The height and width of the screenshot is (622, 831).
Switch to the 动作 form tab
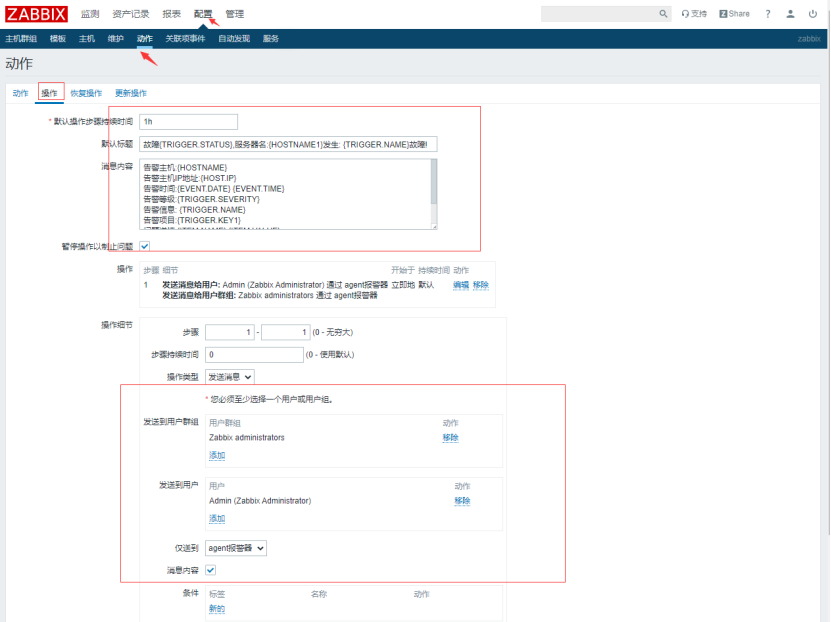point(20,93)
